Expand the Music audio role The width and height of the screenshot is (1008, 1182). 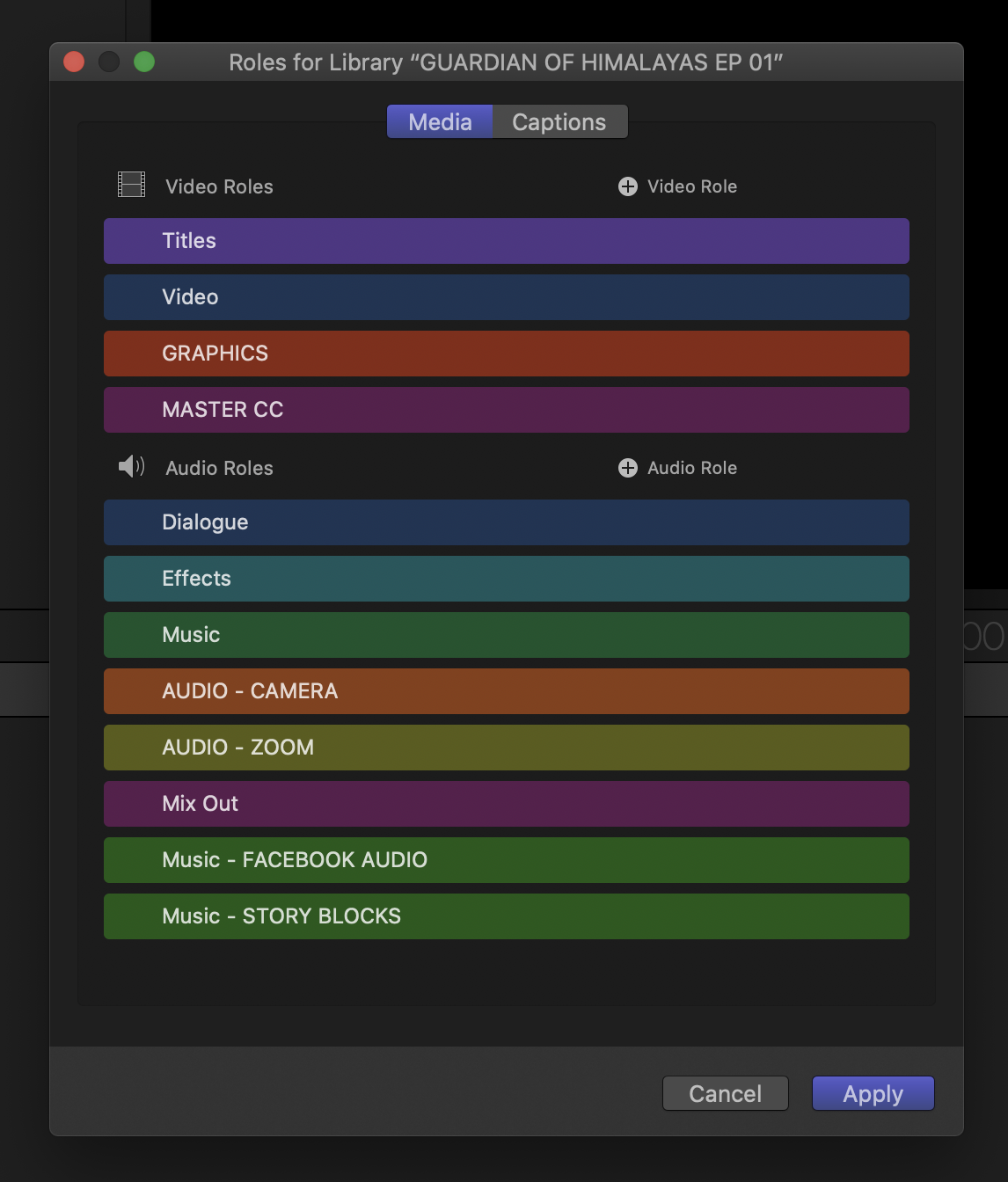pos(506,635)
